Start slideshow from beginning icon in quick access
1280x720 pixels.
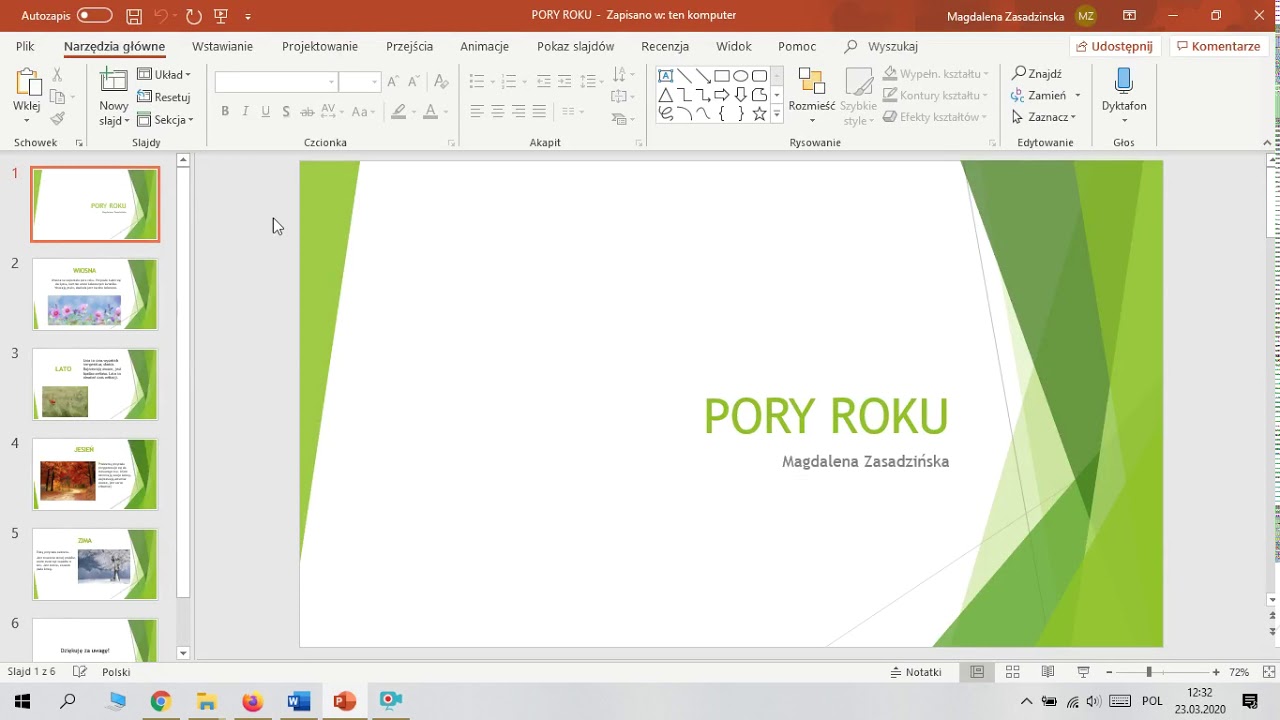click(x=221, y=16)
